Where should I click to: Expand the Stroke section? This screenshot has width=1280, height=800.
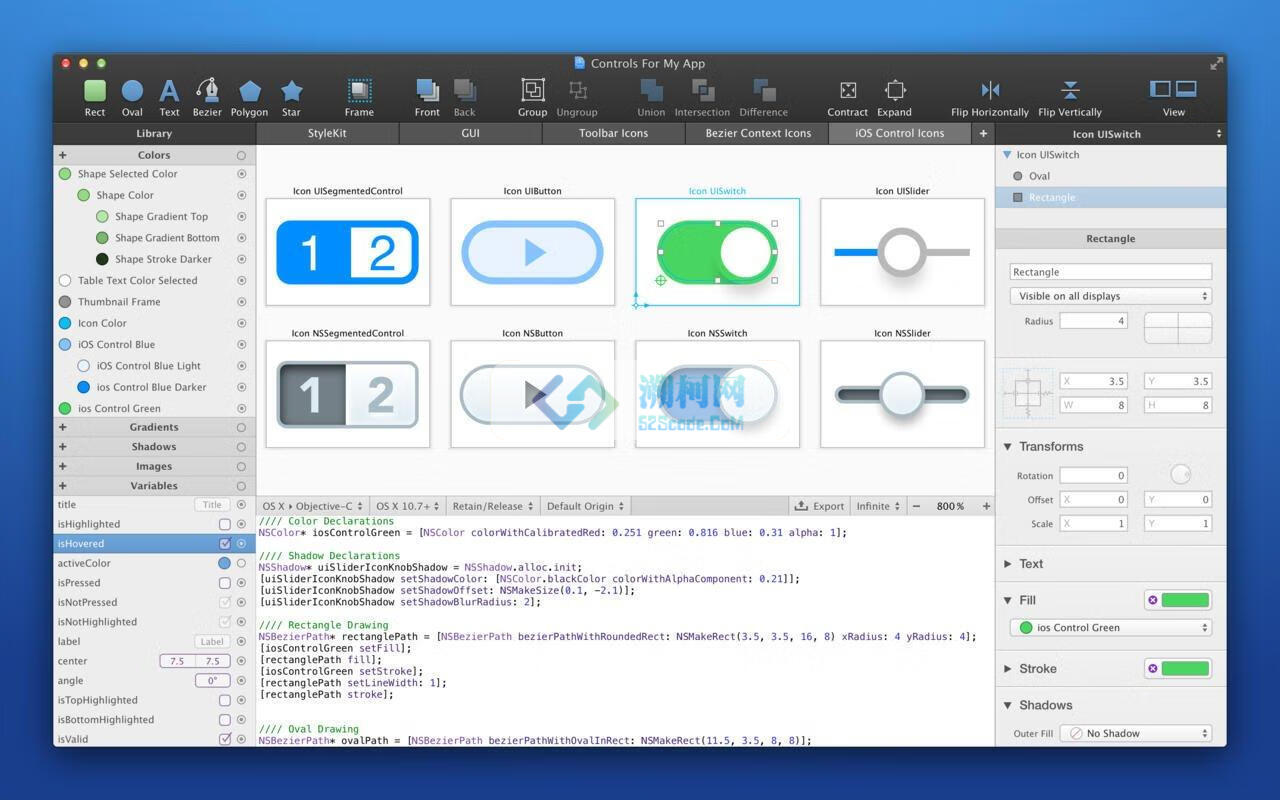[x=1007, y=669]
